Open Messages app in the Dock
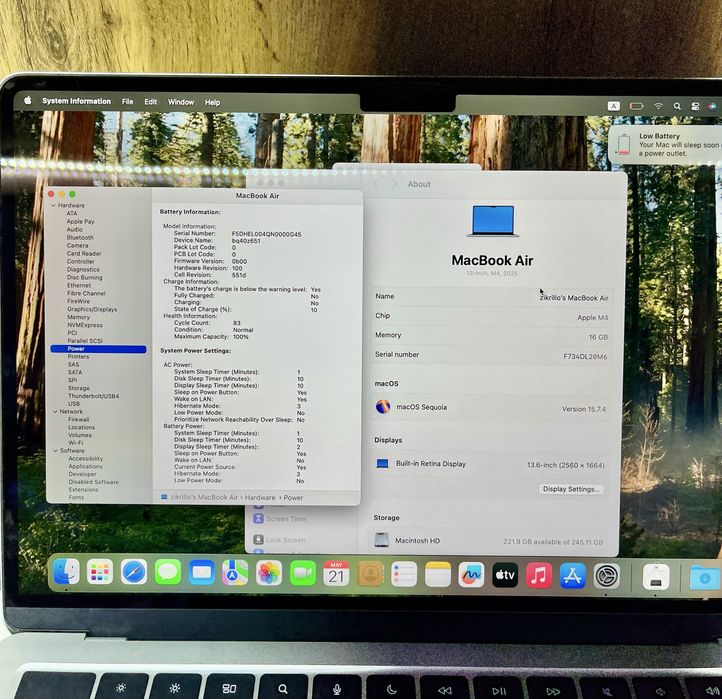Screen dimensions: 722x699 (168, 572)
